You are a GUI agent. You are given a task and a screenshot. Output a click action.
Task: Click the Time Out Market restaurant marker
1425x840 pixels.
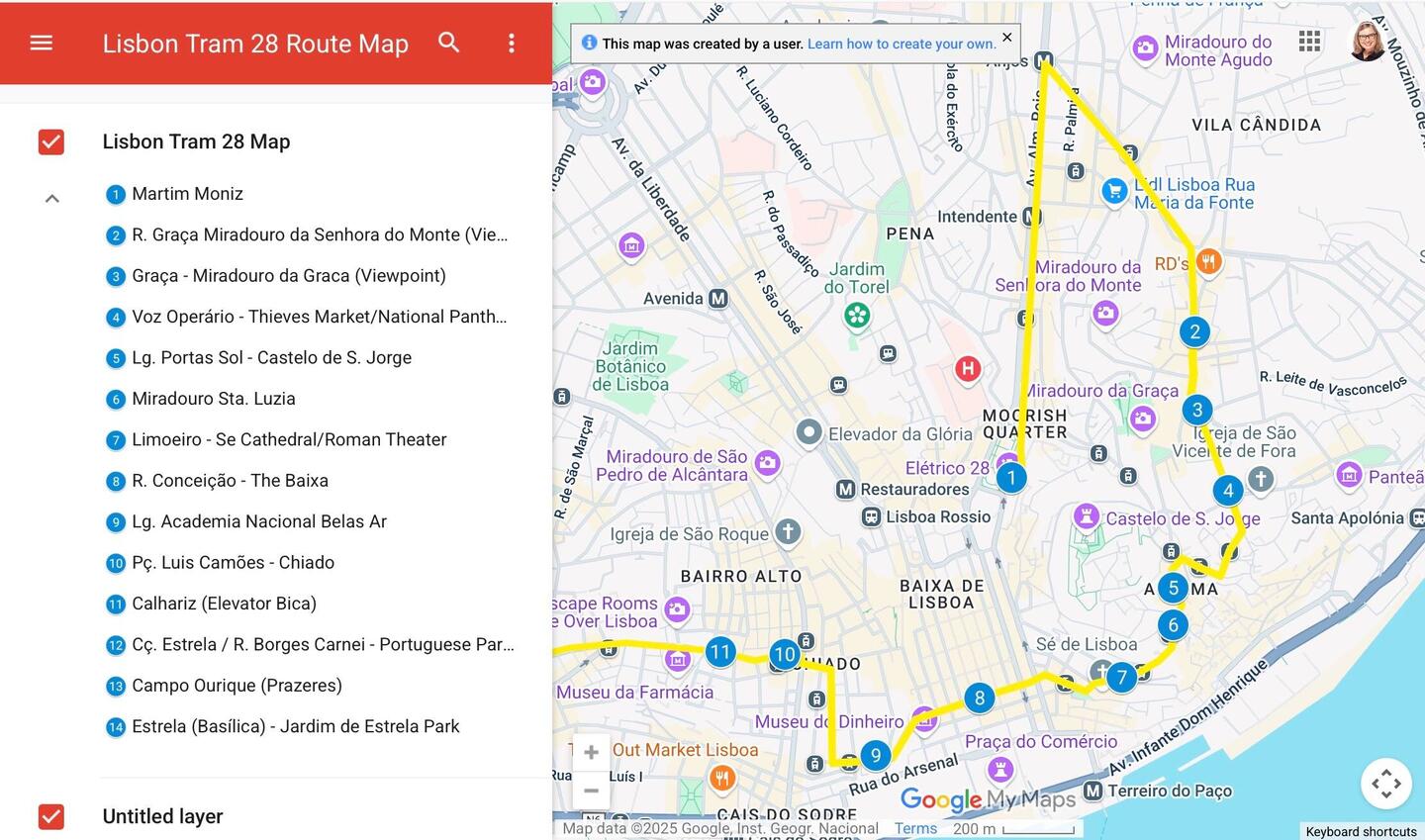pos(721,778)
